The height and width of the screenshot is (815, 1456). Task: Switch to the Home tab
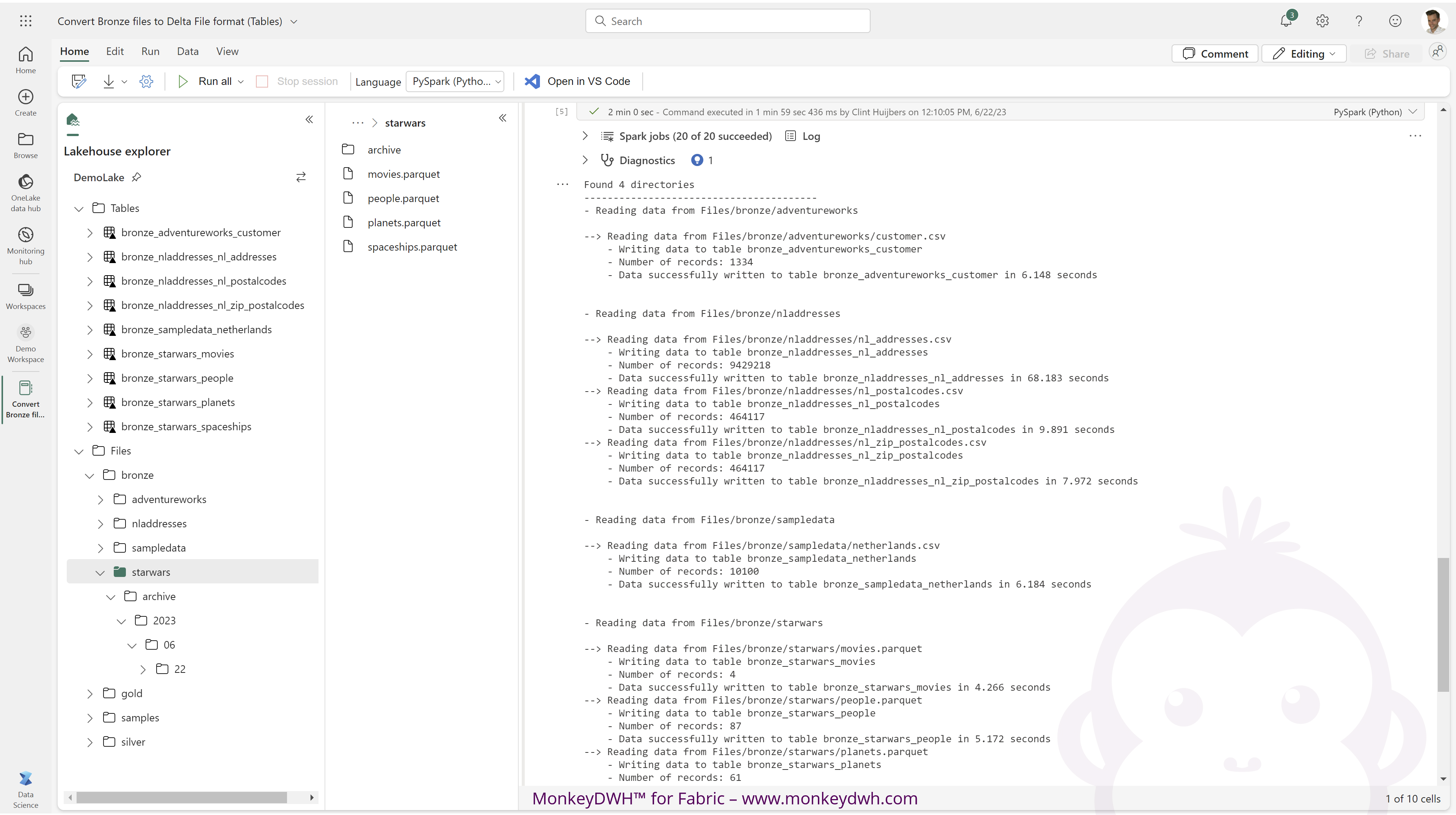pyautogui.click(x=75, y=52)
